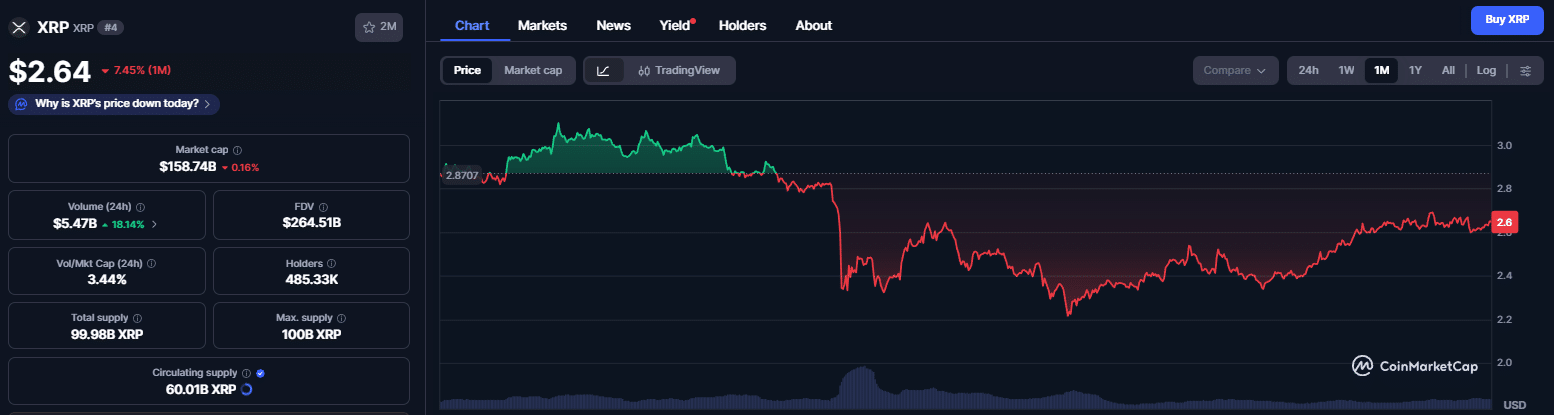Image resolution: width=1554 pixels, height=415 pixels.
Task: Toggle Log scale on chart
Action: 1486,70
